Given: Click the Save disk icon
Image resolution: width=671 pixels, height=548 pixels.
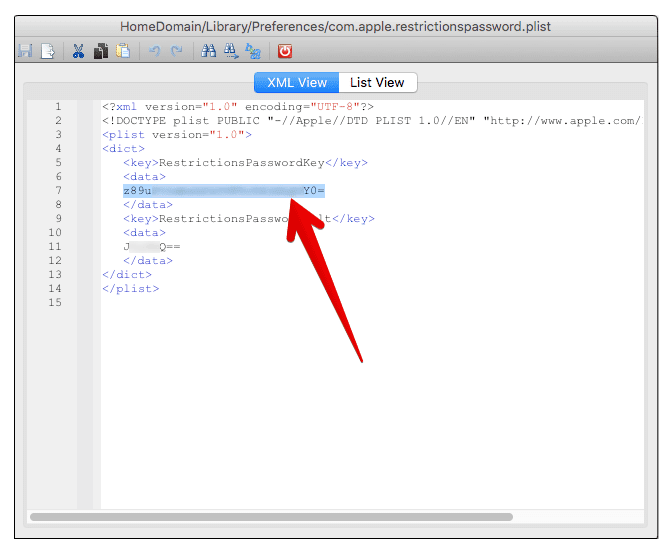Looking at the screenshot, I should pyautogui.click(x=25, y=51).
